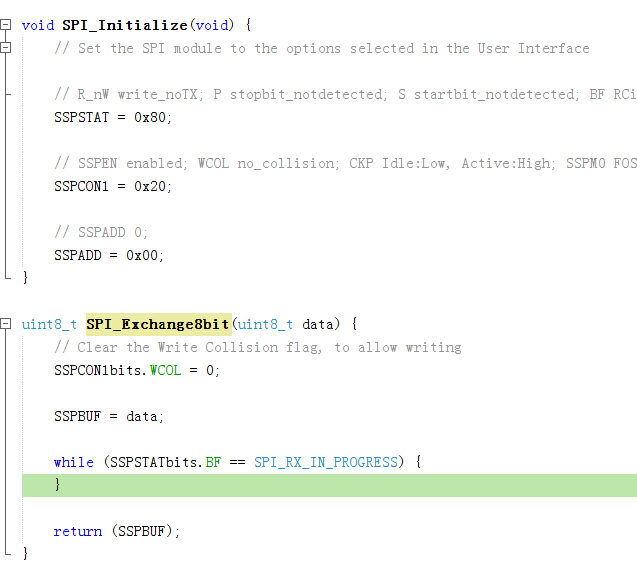The image size is (637, 574).
Task: Click the while keyword in the loop
Action: pyautogui.click(x=74, y=462)
